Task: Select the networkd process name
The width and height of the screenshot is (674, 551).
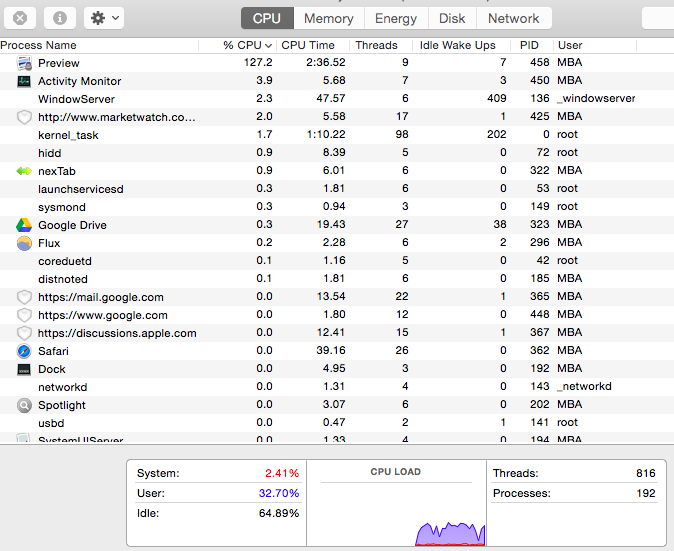Action: [x=63, y=387]
